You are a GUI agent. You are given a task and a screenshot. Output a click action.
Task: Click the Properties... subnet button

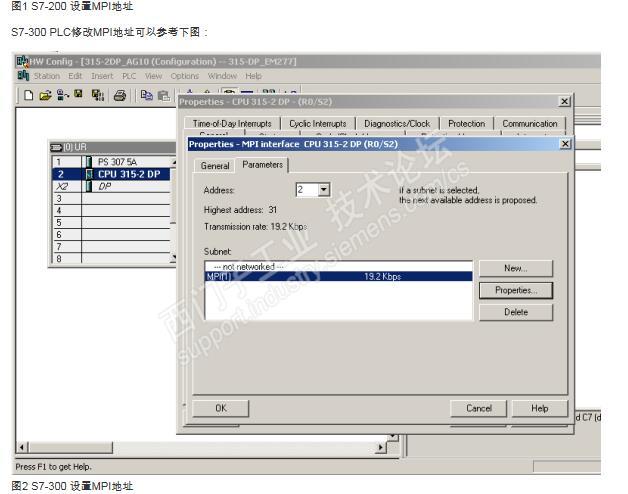(516, 290)
